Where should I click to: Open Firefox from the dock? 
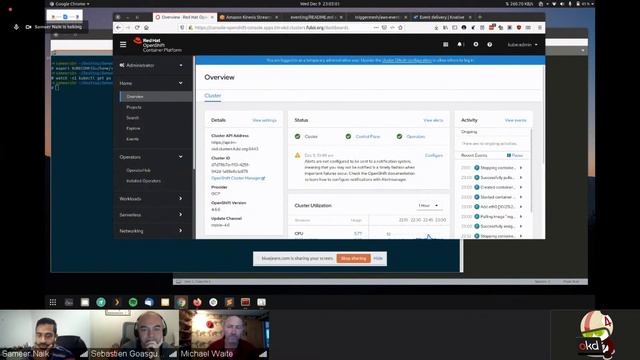pos(197,302)
